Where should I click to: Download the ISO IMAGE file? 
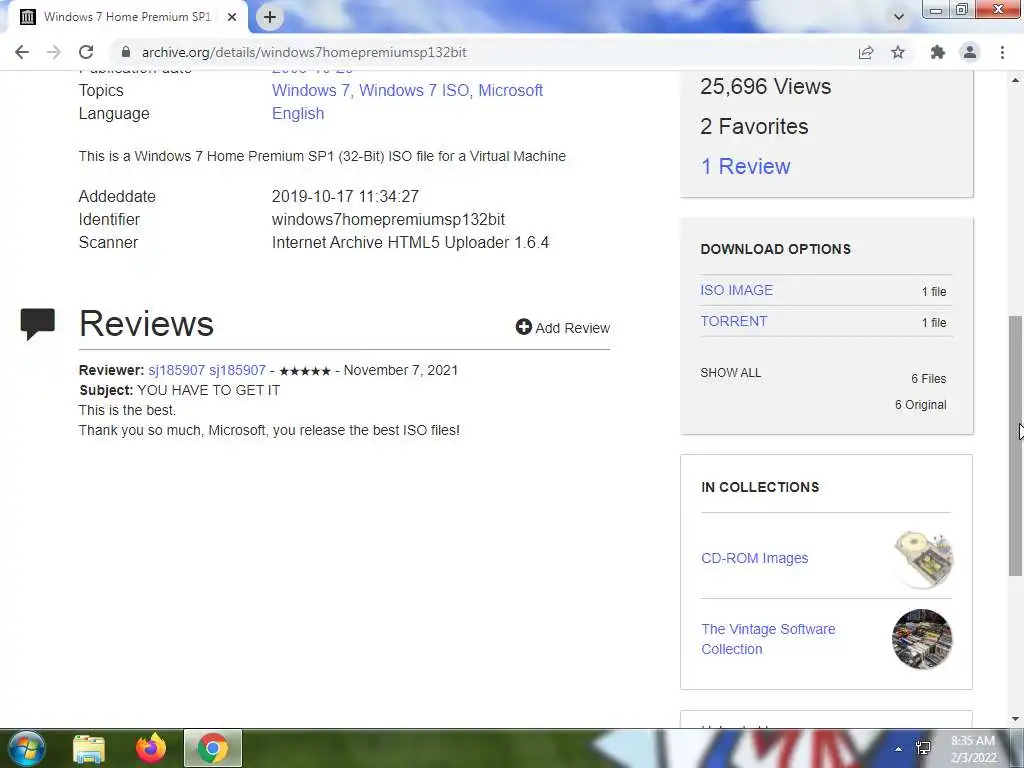click(x=736, y=290)
